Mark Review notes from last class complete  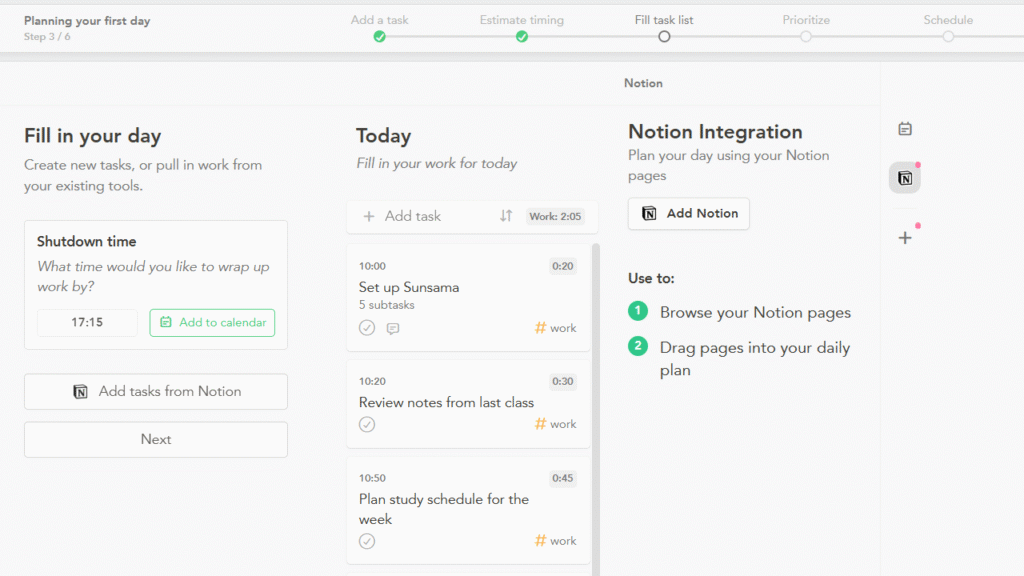[x=367, y=424]
